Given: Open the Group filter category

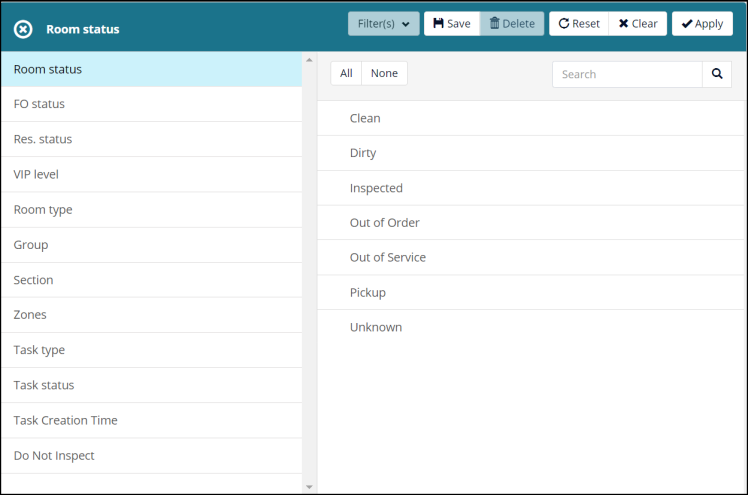Looking at the screenshot, I should pyautogui.click(x=151, y=245).
